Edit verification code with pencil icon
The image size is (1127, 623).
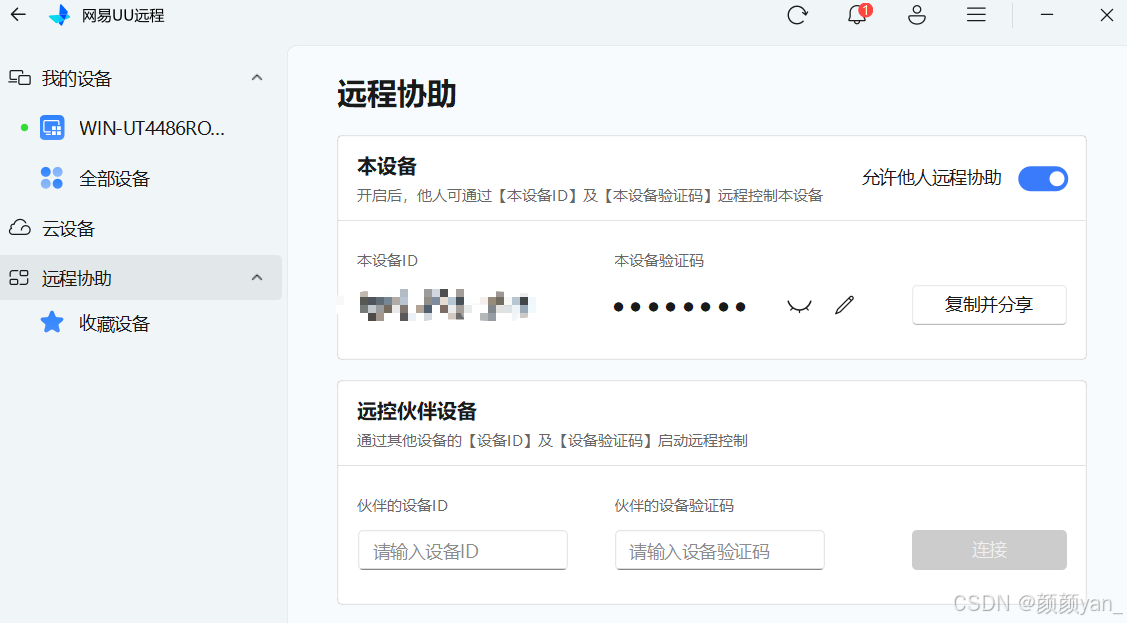(x=845, y=305)
